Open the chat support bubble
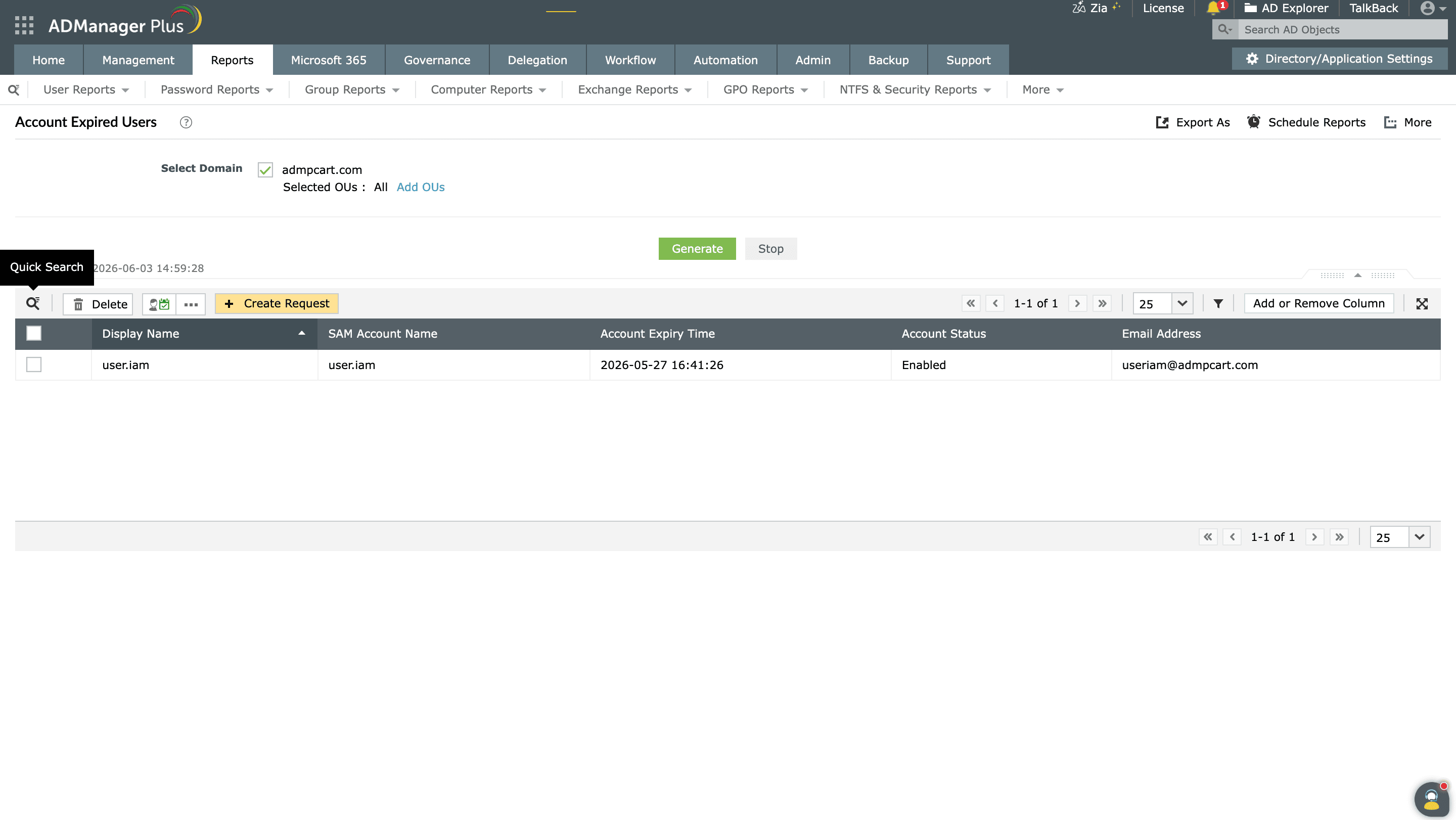The width and height of the screenshot is (1456, 820). coord(1431,799)
